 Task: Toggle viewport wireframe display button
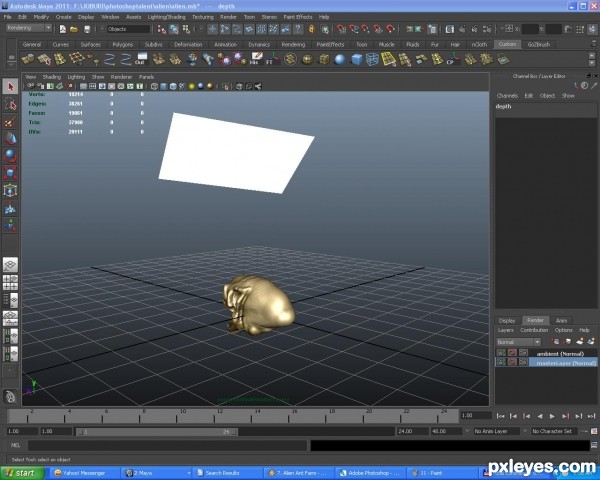pos(154,87)
